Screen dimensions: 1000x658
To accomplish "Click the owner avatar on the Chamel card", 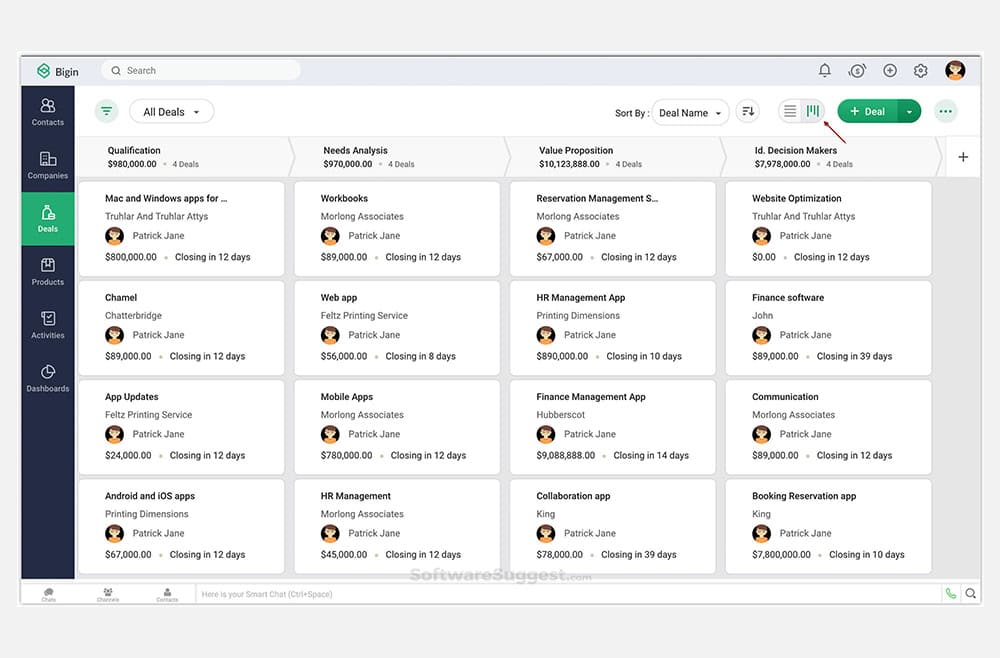I will click(114, 335).
